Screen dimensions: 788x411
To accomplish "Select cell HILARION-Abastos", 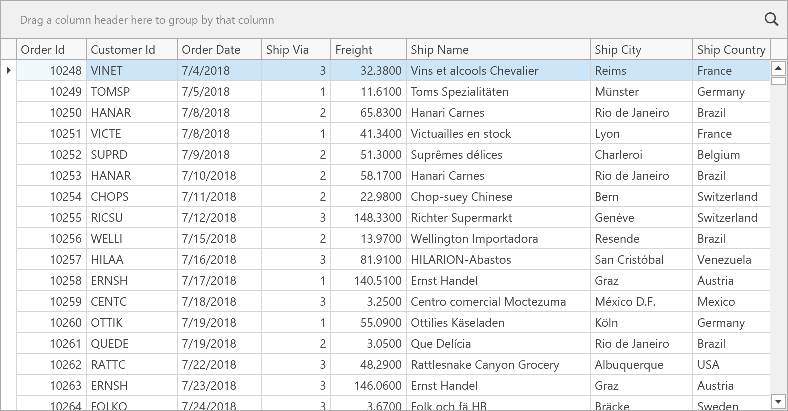I will [x=499, y=260].
